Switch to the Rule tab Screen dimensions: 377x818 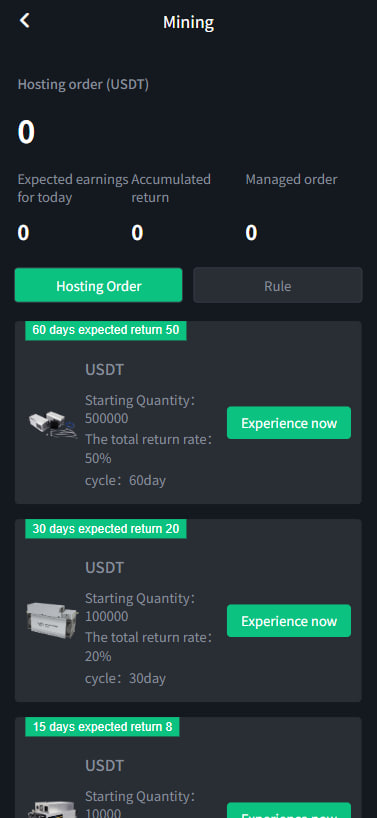[x=277, y=285]
